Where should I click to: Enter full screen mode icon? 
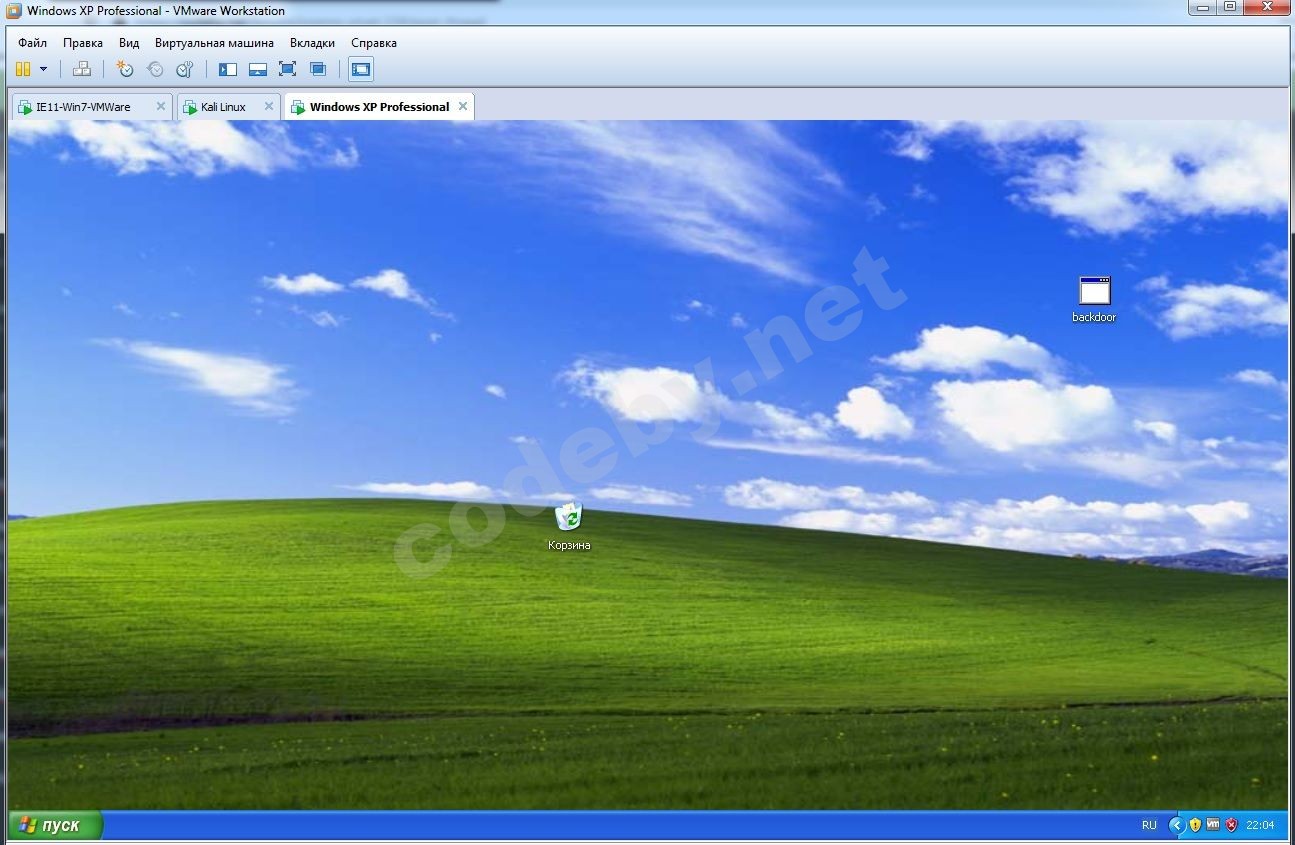pyautogui.click(x=288, y=69)
